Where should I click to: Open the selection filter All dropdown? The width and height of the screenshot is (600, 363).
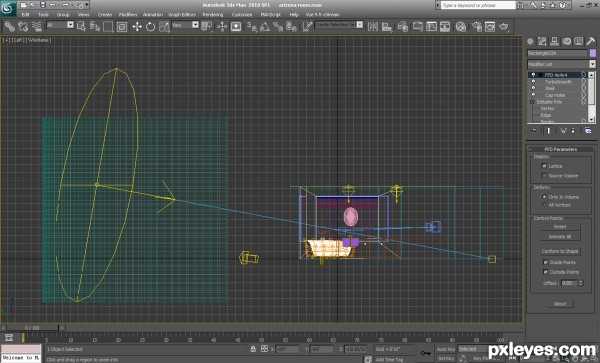(60, 25)
